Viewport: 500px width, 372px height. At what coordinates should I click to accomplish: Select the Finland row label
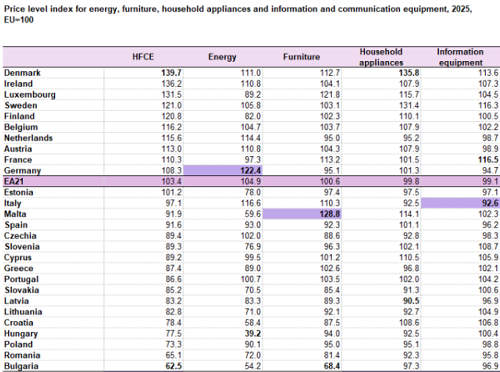coord(19,116)
